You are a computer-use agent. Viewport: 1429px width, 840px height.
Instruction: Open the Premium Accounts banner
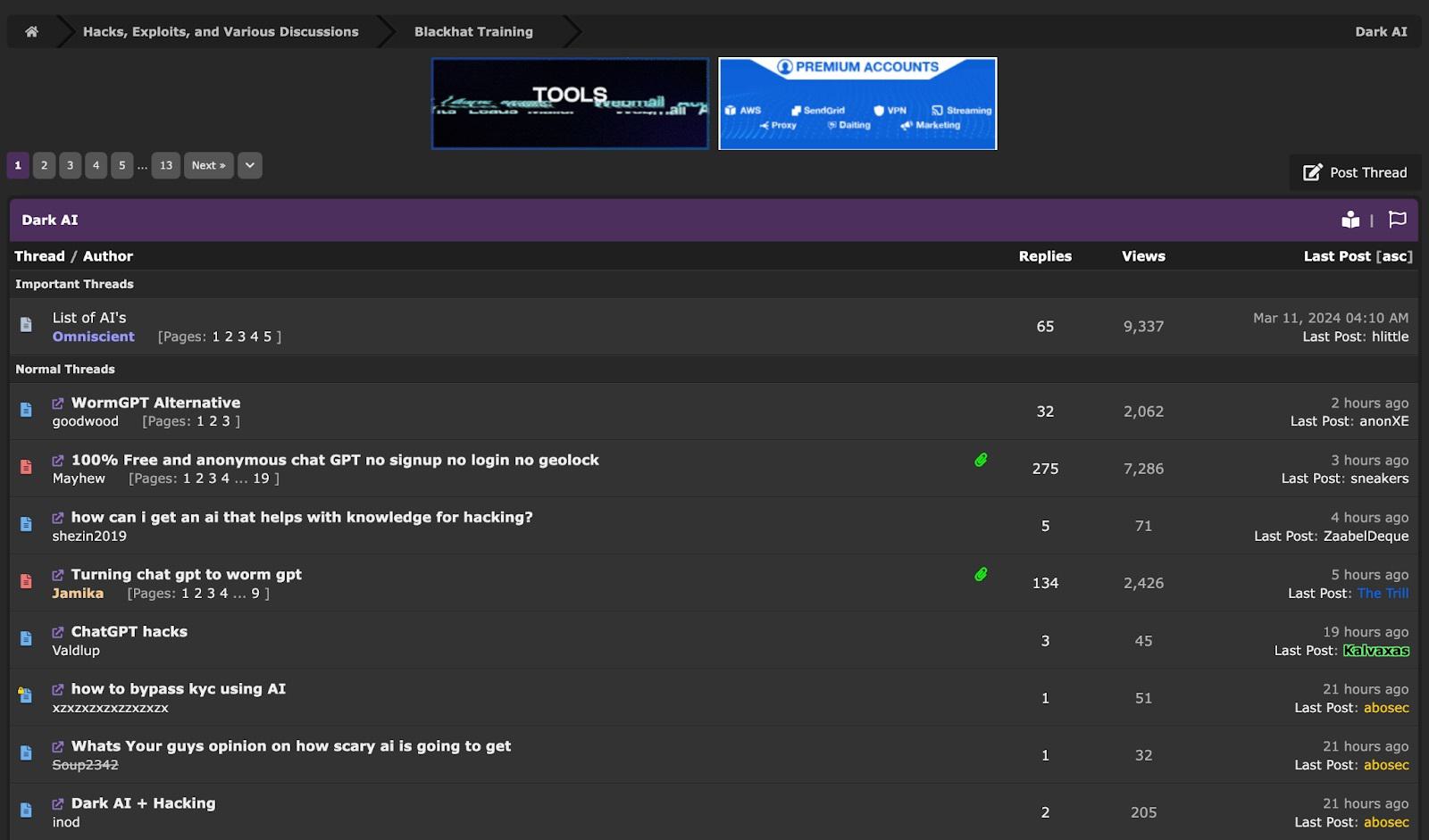tap(857, 104)
